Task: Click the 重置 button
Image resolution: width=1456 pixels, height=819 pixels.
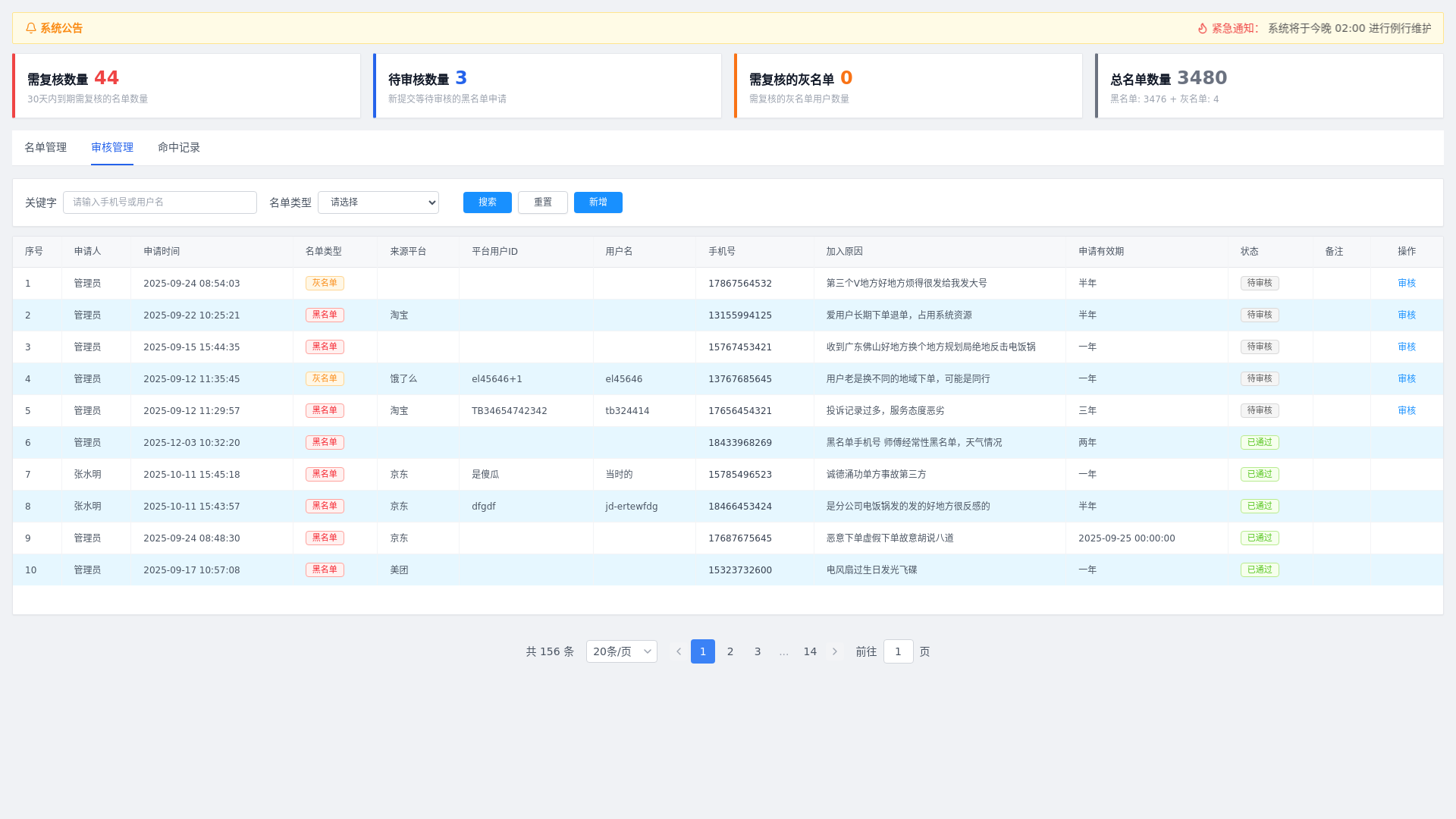Action: point(543,202)
